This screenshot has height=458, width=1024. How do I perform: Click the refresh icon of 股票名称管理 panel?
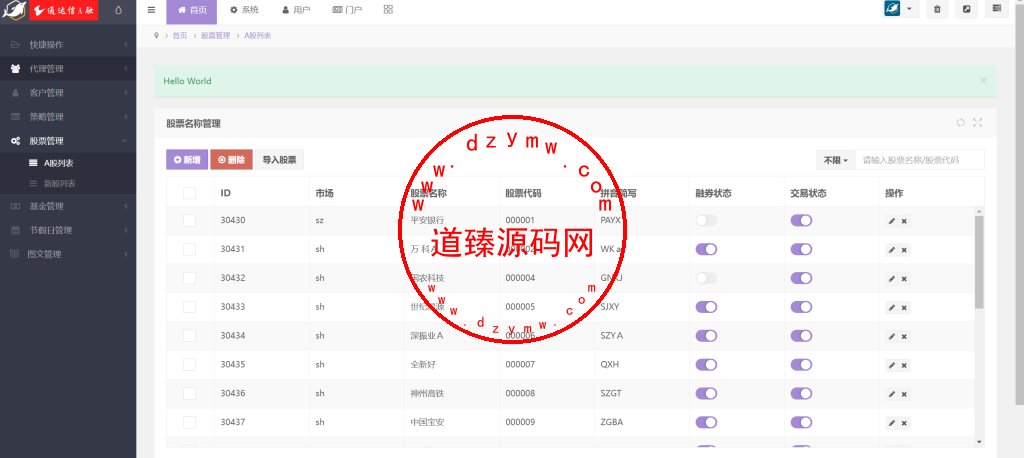click(960, 122)
